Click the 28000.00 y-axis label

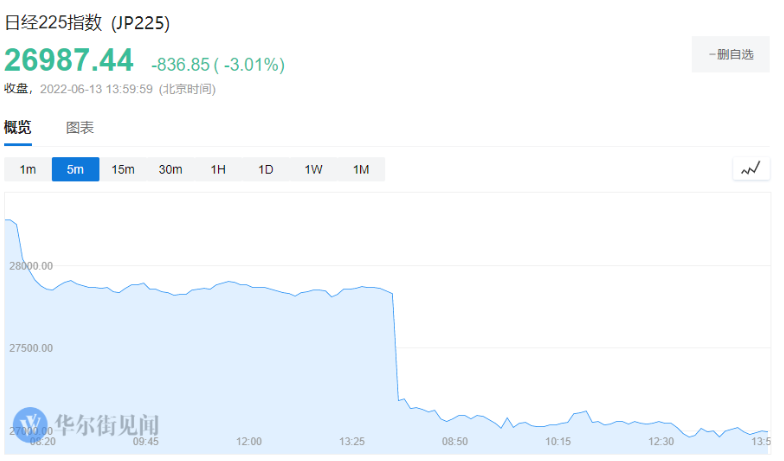30,266
